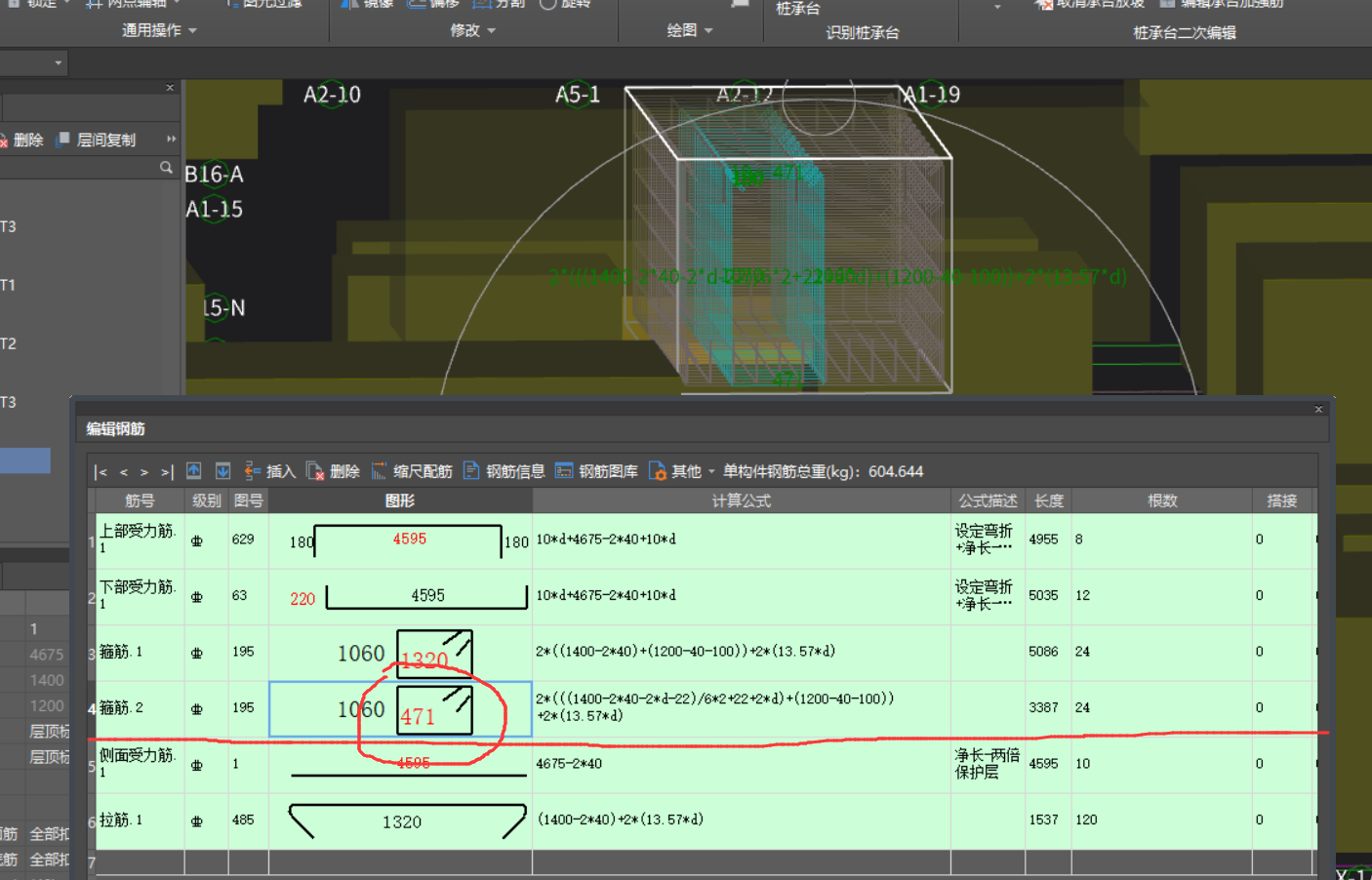The width and height of the screenshot is (1372, 880).
Task: Select the 拉筋.1 row name cell
Action: click(x=139, y=820)
